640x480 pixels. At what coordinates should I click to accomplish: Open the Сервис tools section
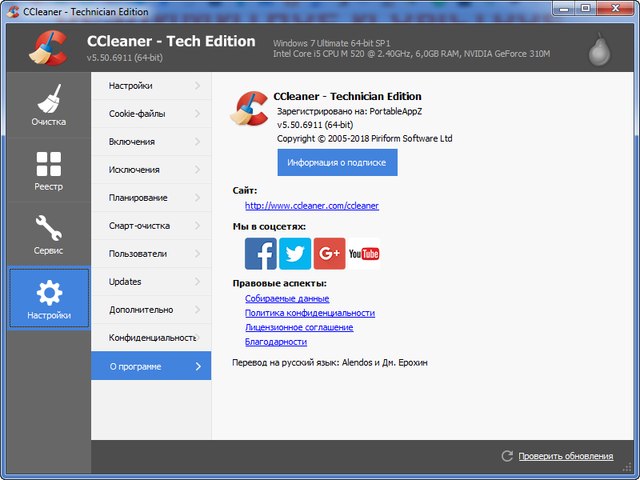point(48,235)
